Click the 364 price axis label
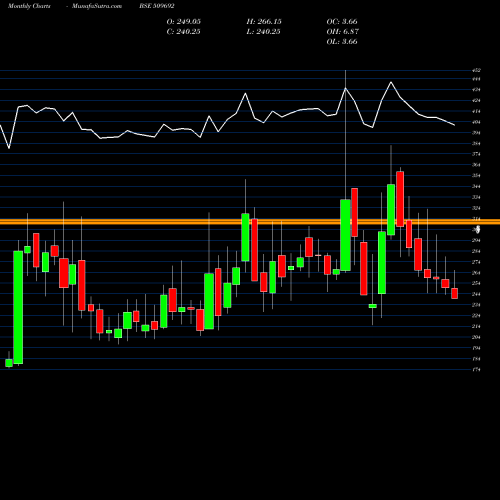 (476, 165)
